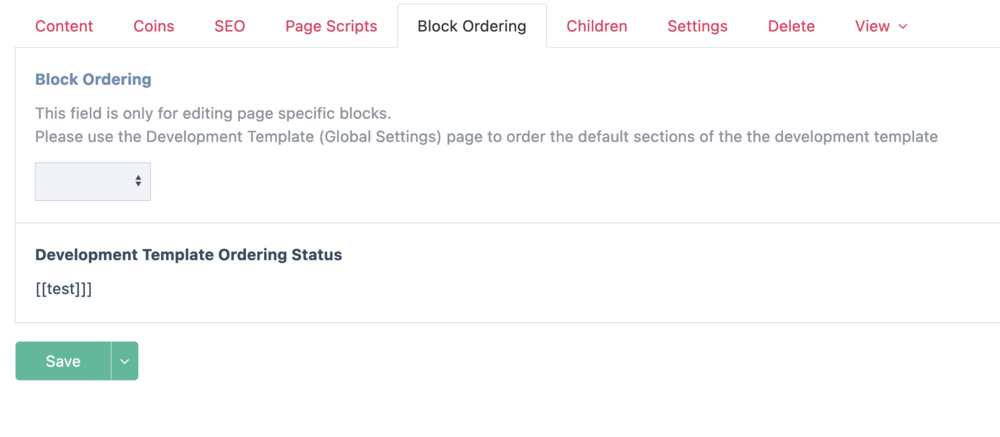Choose the Delete tab
The width and height of the screenshot is (1000, 437).
point(791,27)
